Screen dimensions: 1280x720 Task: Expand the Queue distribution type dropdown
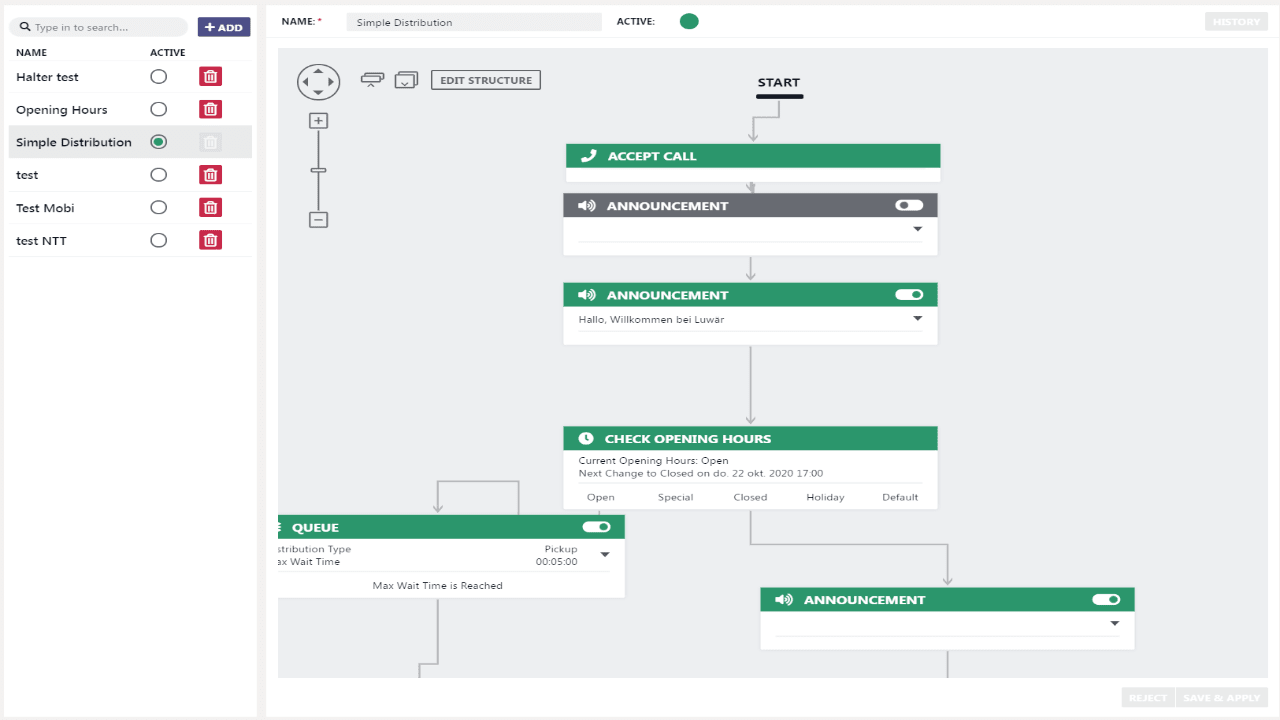coord(604,555)
